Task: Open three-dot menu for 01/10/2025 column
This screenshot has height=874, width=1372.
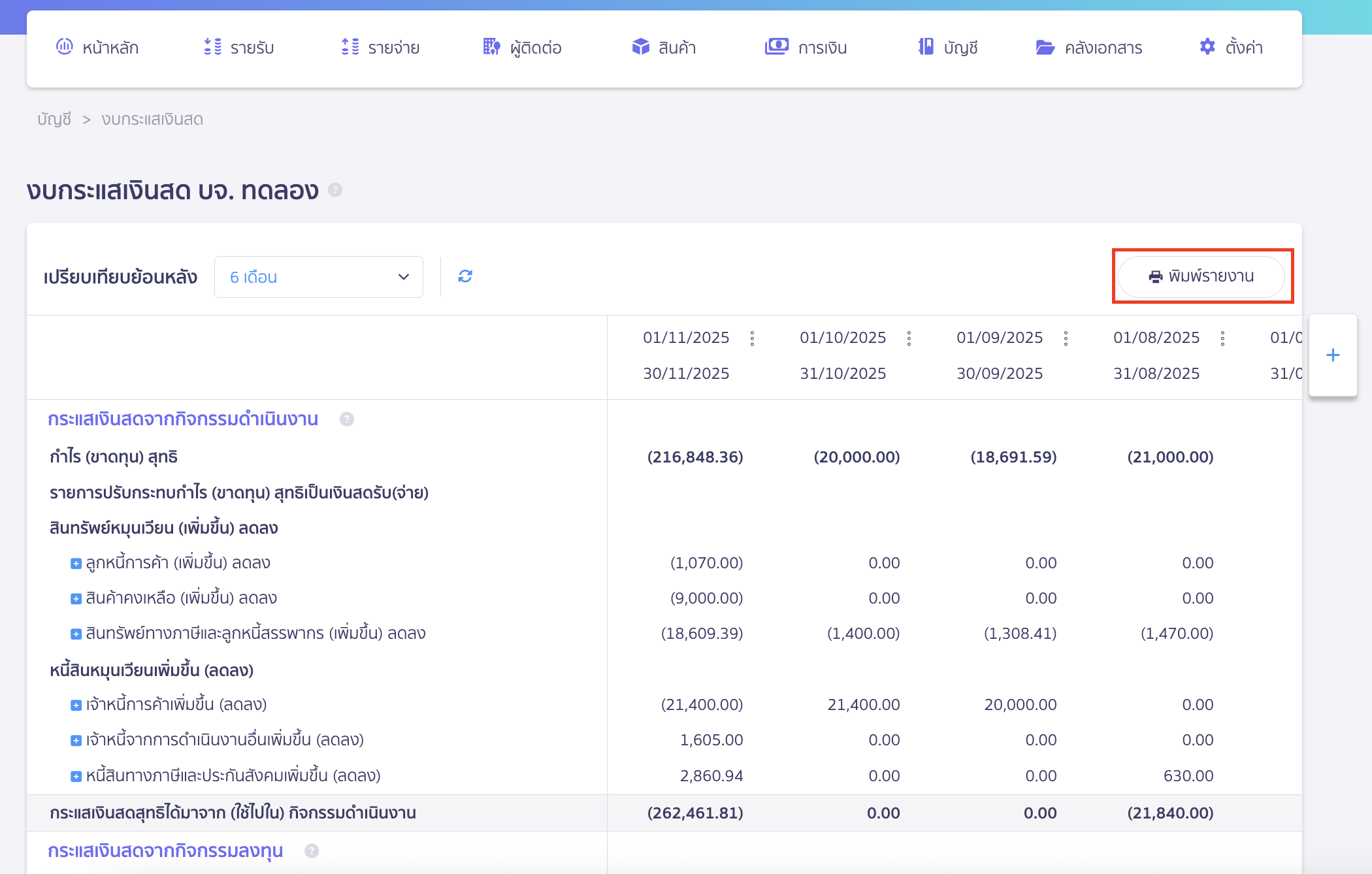Action: [x=909, y=338]
